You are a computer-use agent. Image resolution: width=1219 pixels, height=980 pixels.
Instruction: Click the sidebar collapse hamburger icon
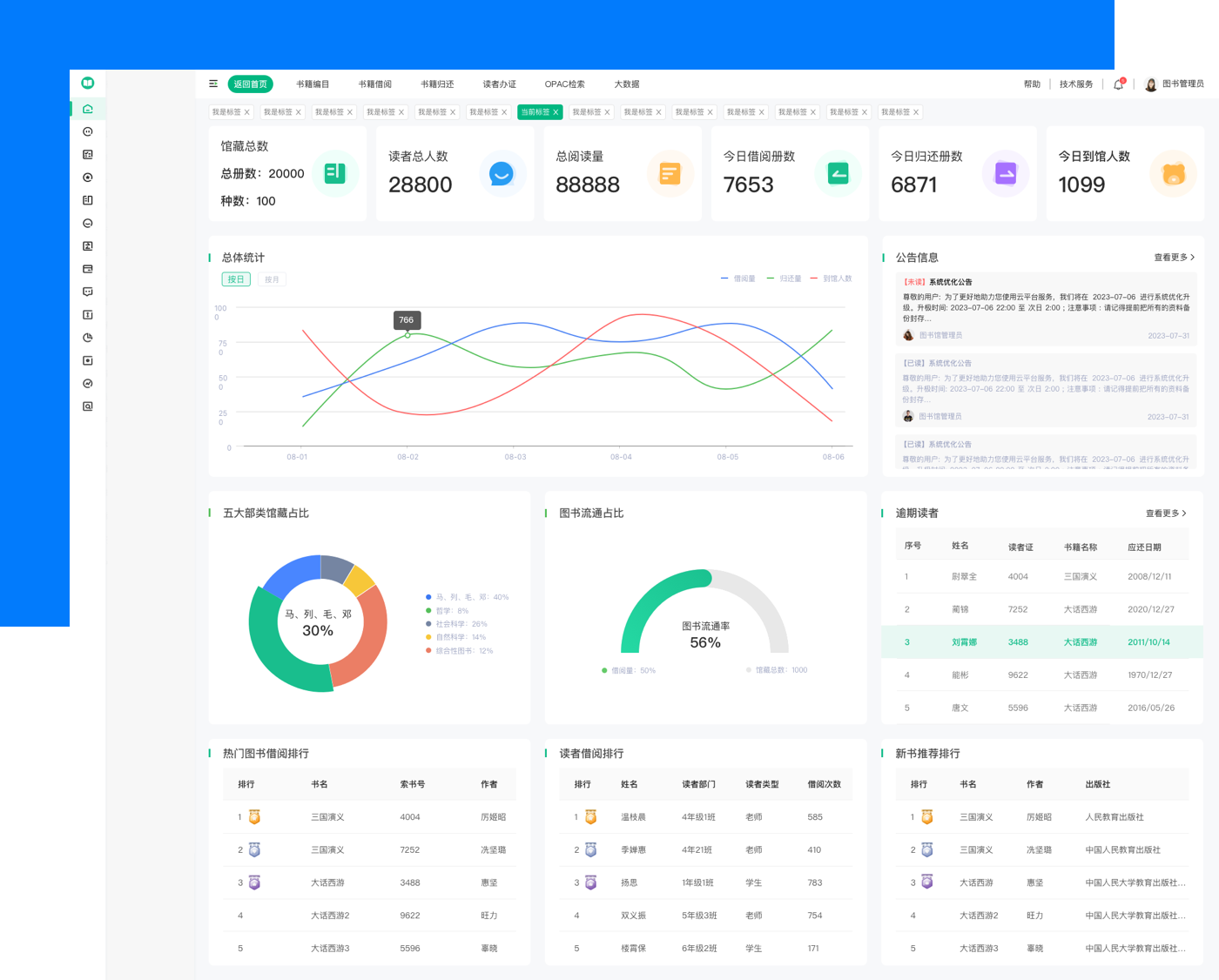[x=213, y=84]
